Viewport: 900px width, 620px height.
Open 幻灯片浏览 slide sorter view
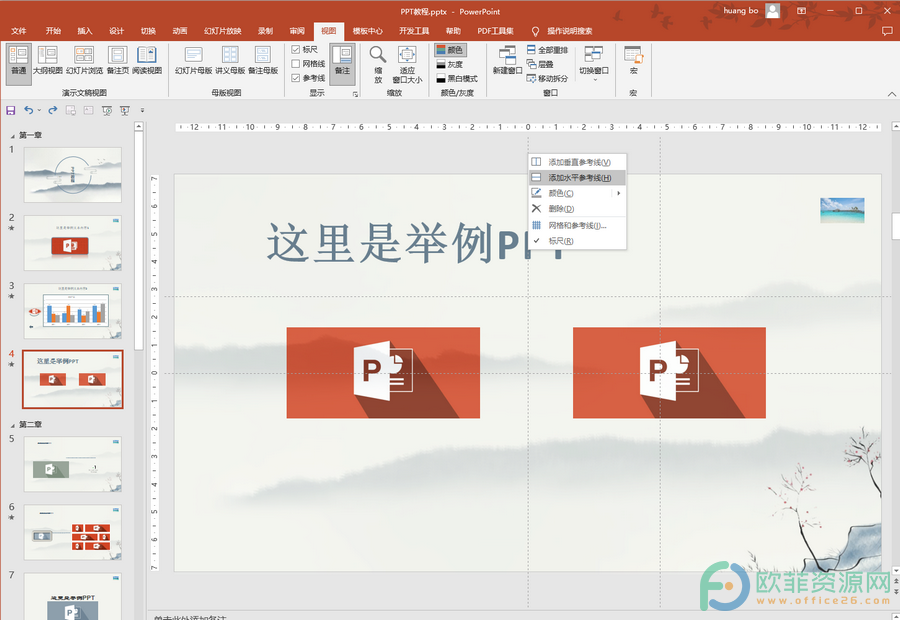[84, 61]
